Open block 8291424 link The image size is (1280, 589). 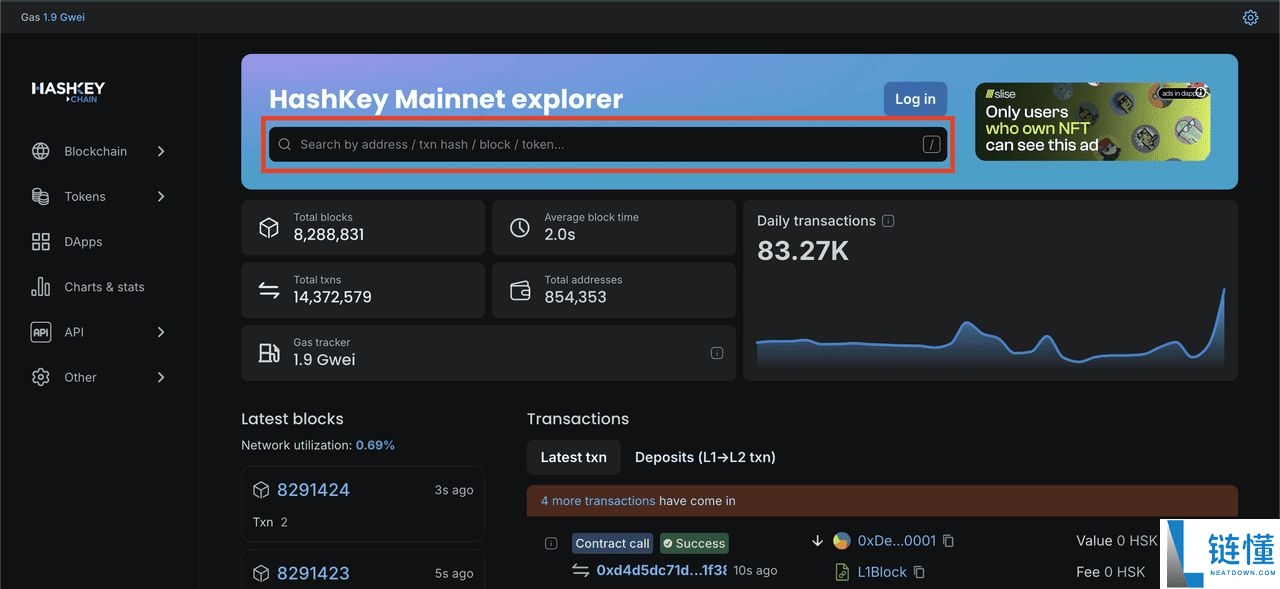[x=313, y=490]
